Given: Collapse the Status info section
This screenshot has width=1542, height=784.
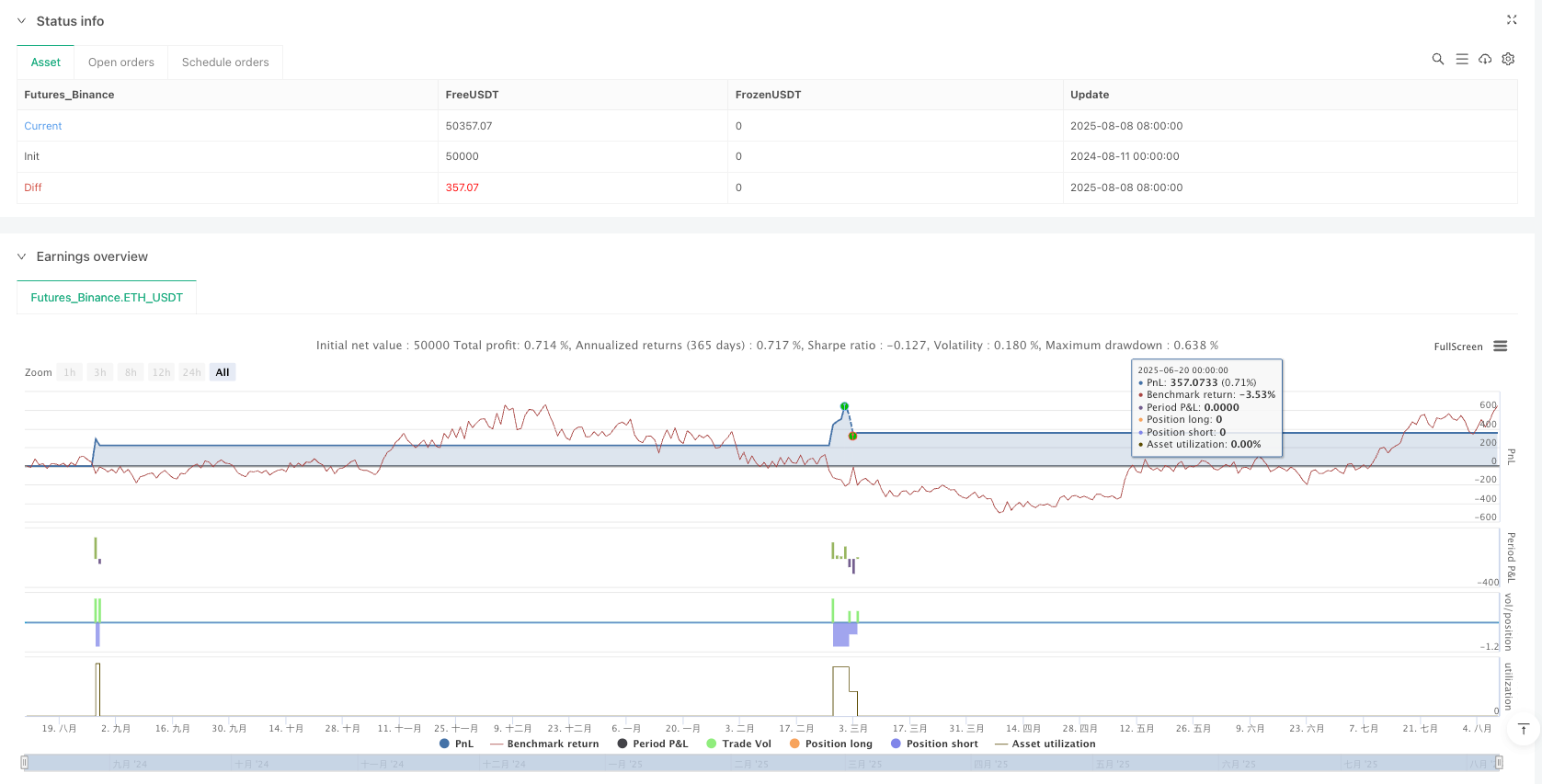Looking at the screenshot, I should pos(21,21).
